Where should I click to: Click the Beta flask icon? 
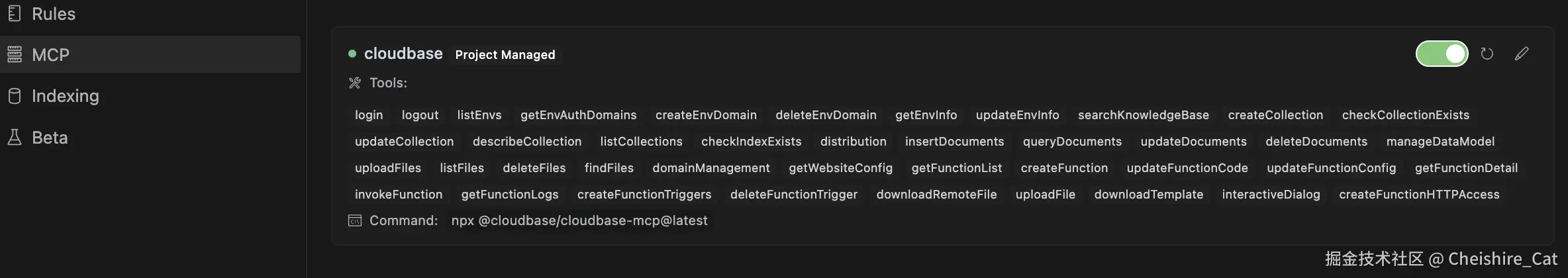[15, 137]
